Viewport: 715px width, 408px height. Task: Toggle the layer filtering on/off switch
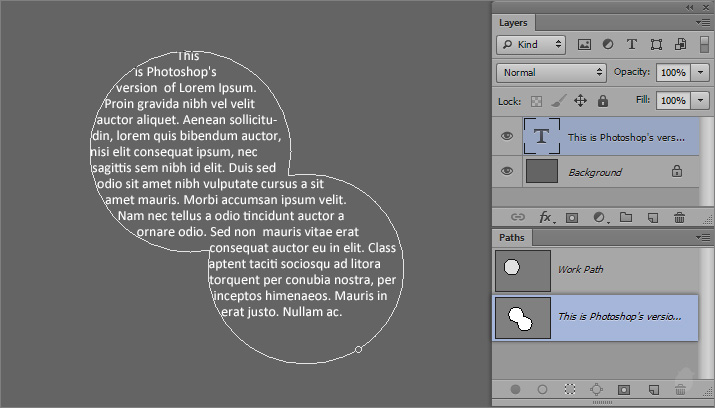tap(681, 45)
